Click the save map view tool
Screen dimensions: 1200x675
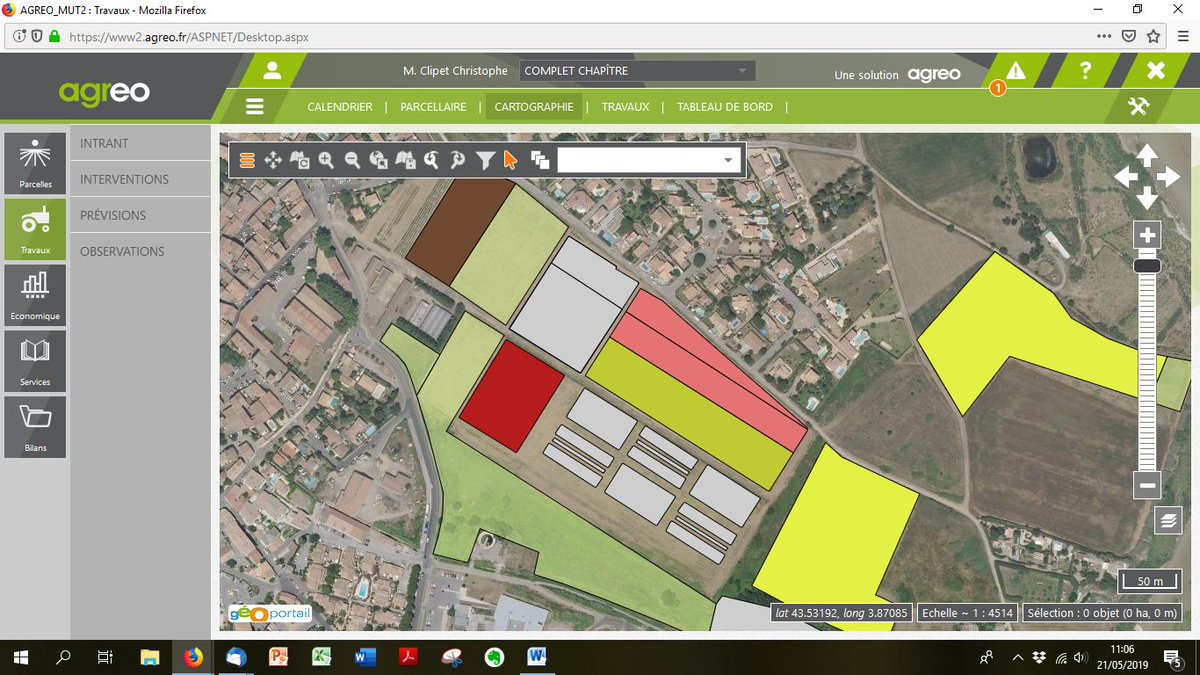(406, 160)
